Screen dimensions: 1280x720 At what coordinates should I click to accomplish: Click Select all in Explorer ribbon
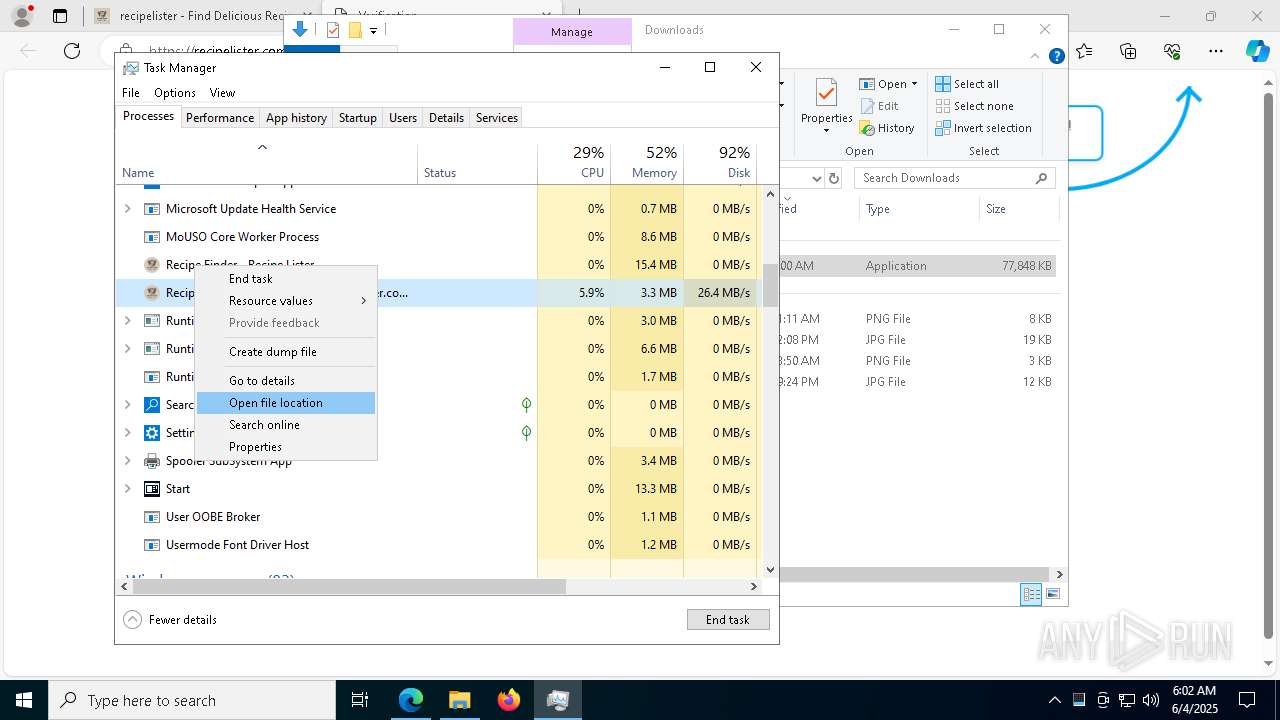coord(966,84)
